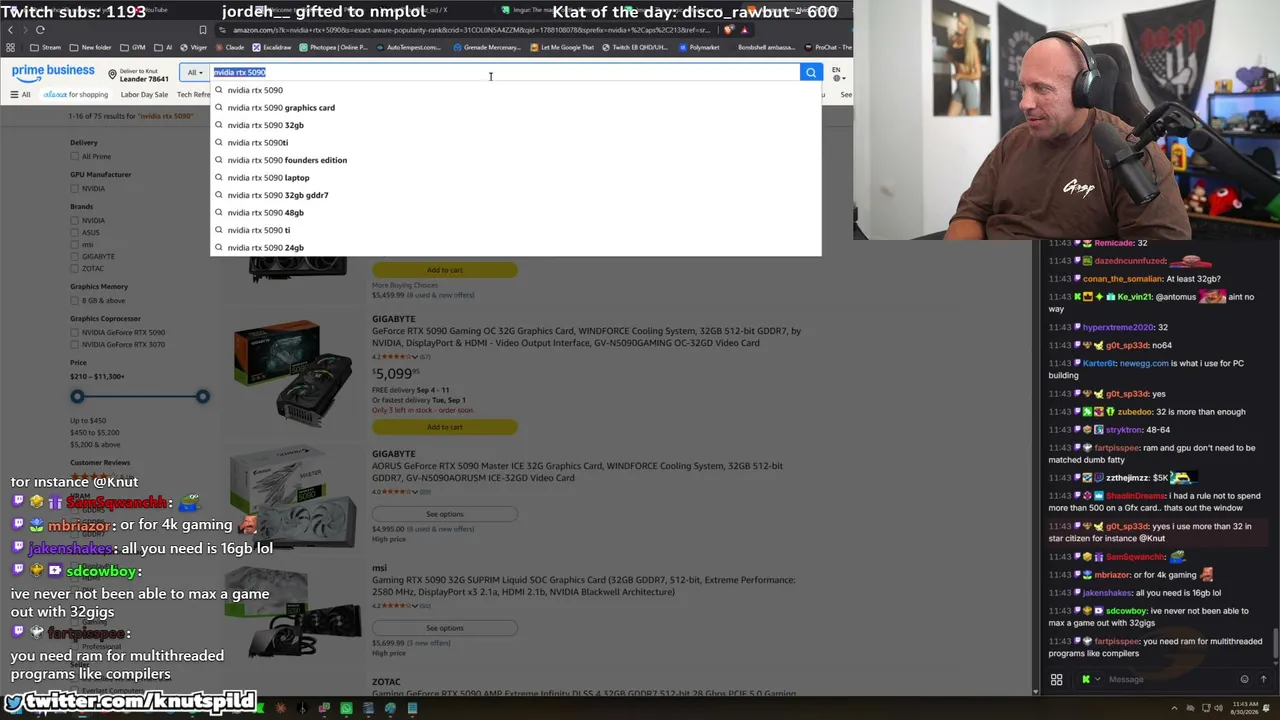Add Gigabyte Gaming OC 5090 to cart
This screenshot has height=720, width=1280.
coord(445,427)
